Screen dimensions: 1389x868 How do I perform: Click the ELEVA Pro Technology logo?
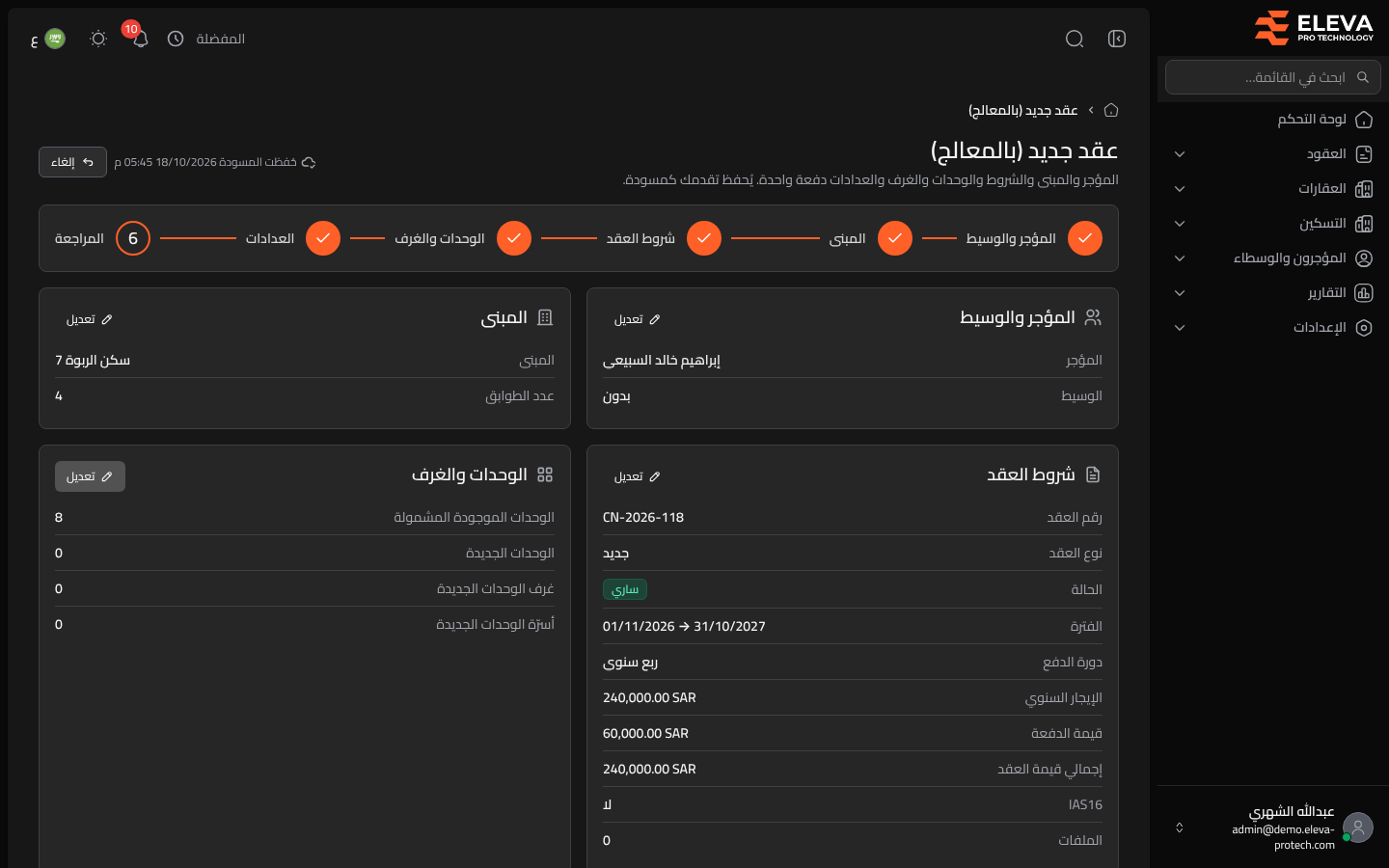click(x=1314, y=28)
